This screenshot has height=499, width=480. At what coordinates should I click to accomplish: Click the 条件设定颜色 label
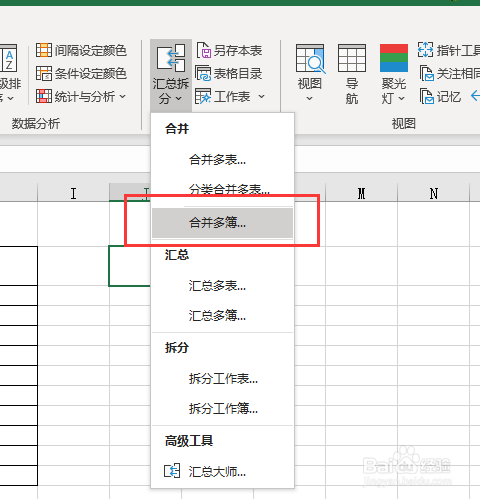coord(91,73)
